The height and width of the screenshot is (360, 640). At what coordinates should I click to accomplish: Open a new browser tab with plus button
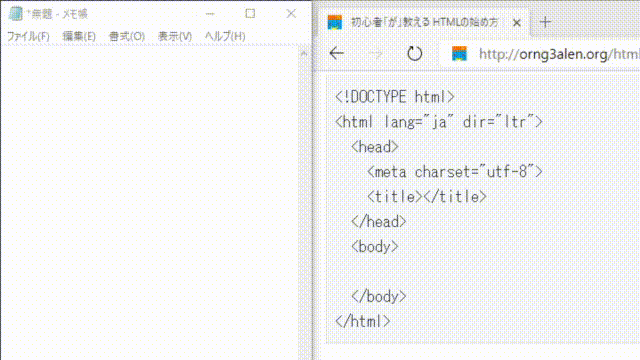point(545,22)
